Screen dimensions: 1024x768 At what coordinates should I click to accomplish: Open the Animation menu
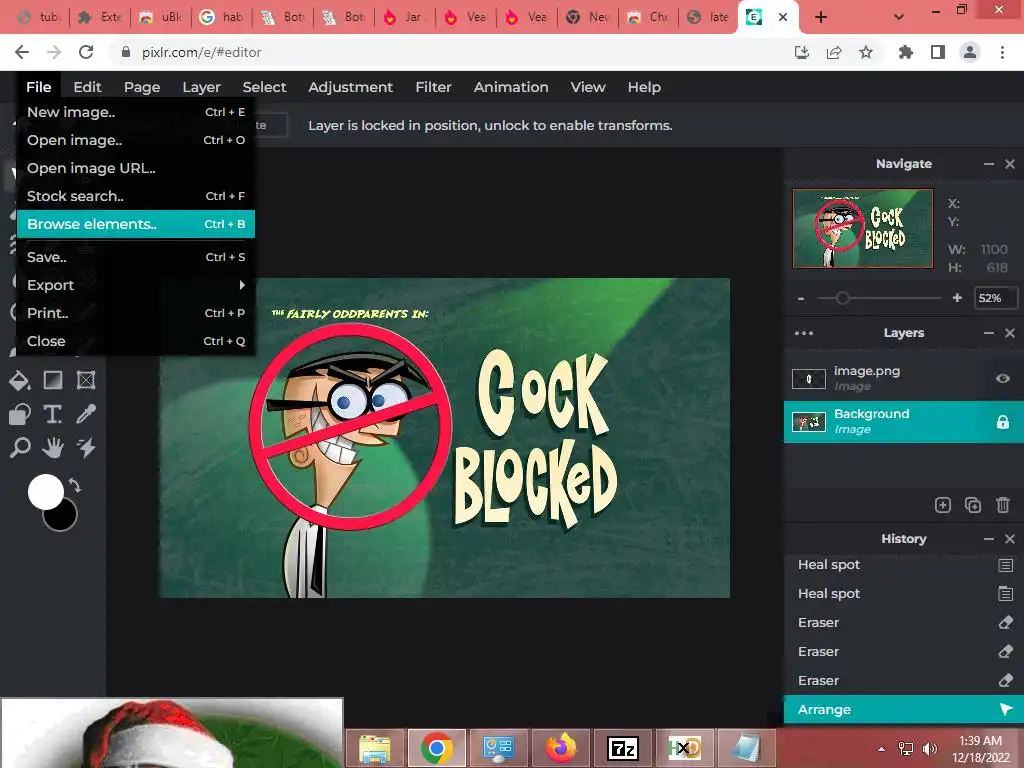coord(511,87)
